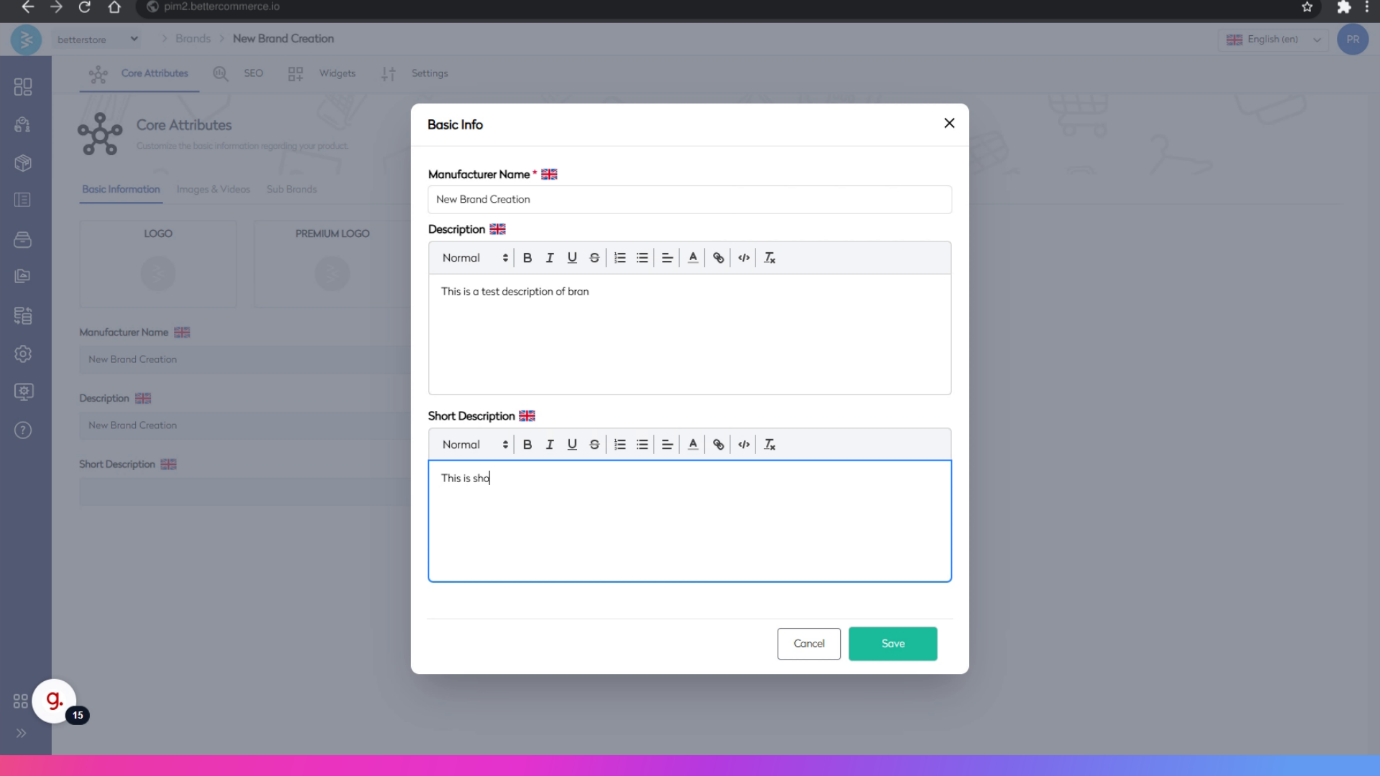
Task: Toggle underline in the Description toolbar
Action: tap(572, 258)
